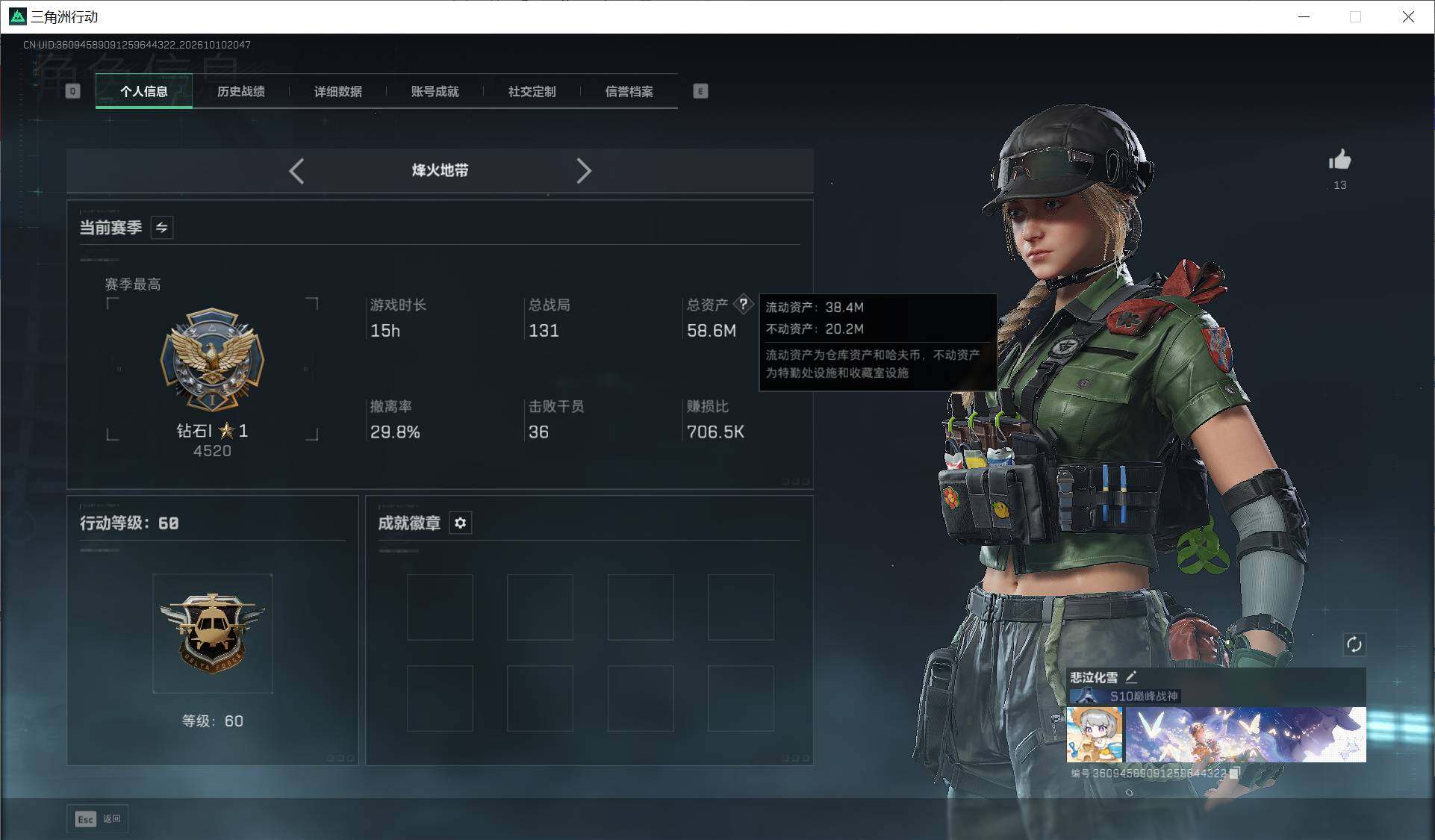The height and width of the screenshot is (840, 1435).
Task: Go to the 账号成就 tab
Action: coord(435,91)
